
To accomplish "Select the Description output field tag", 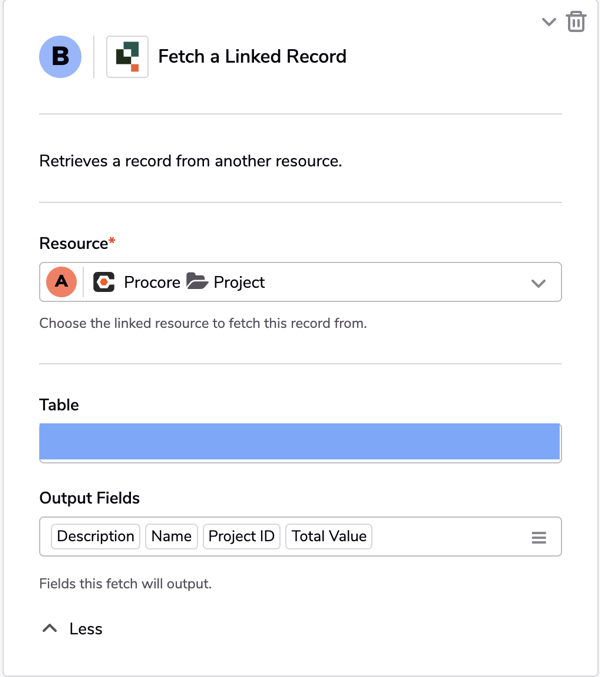I will [95, 536].
